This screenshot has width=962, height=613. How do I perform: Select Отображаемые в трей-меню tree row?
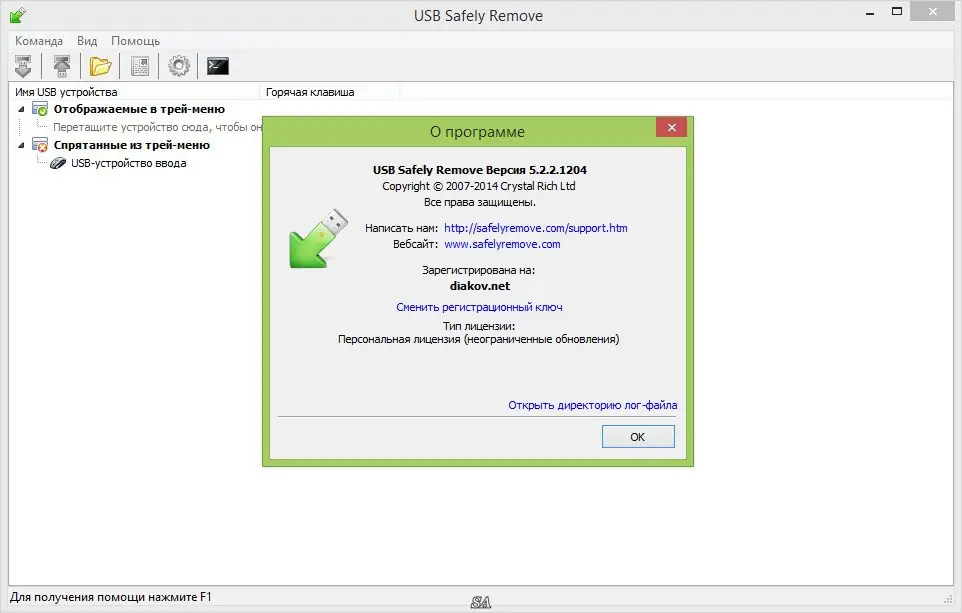coord(139,109)
